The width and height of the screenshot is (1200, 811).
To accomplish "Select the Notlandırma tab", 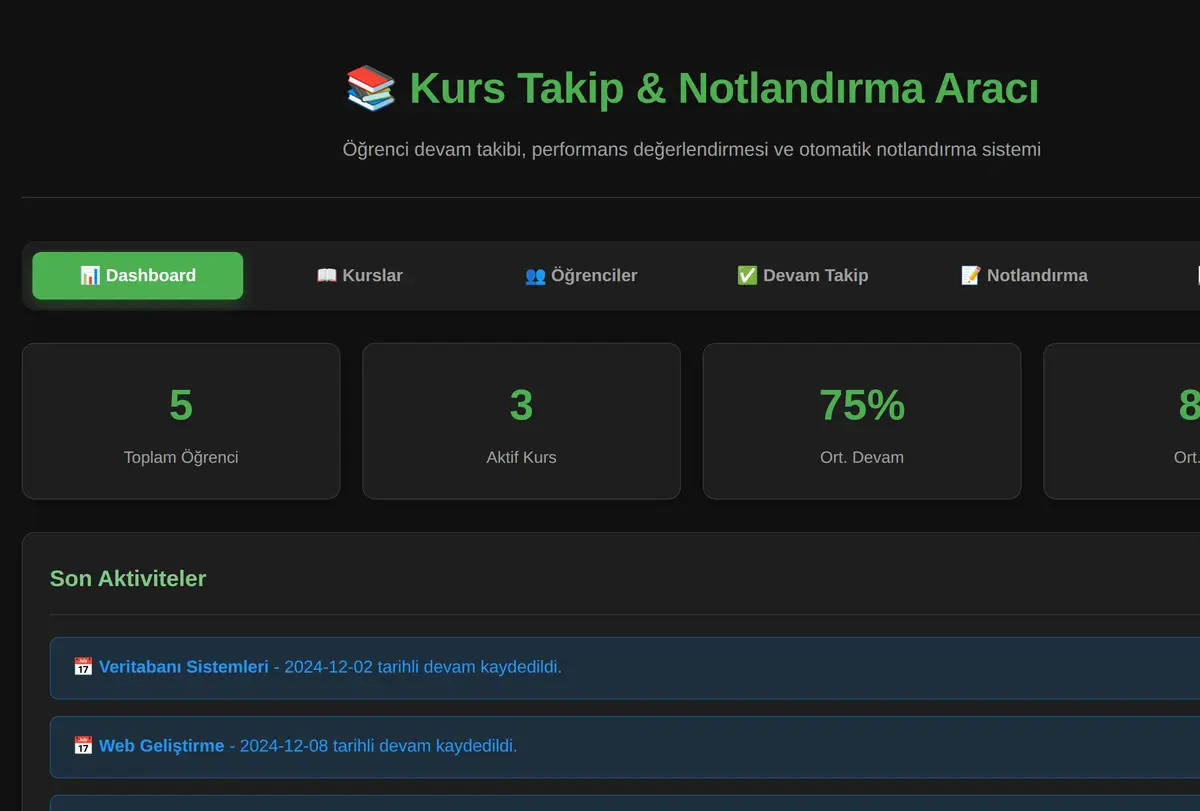I will pos(1024,275).
